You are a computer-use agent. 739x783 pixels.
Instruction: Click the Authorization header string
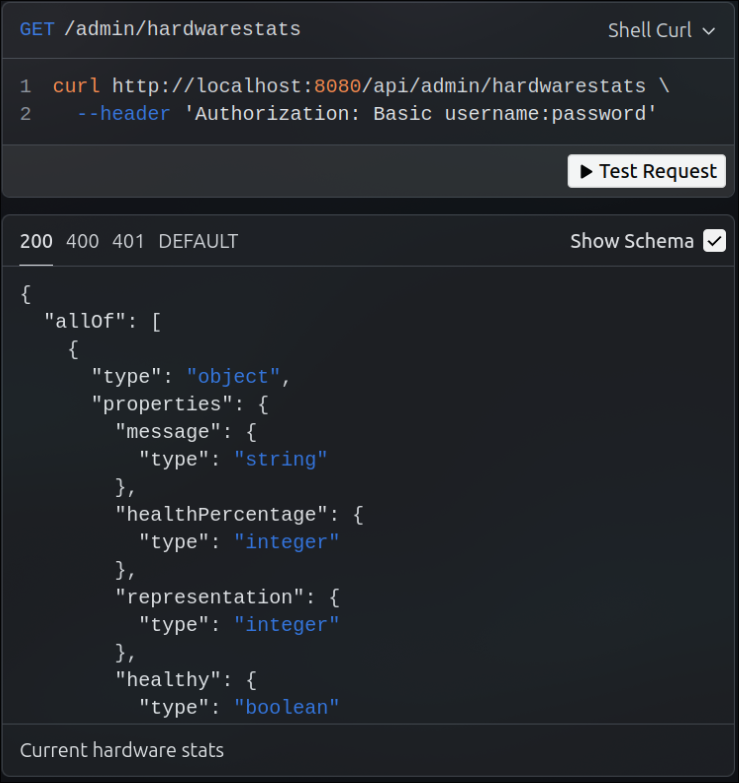point(420,114)
